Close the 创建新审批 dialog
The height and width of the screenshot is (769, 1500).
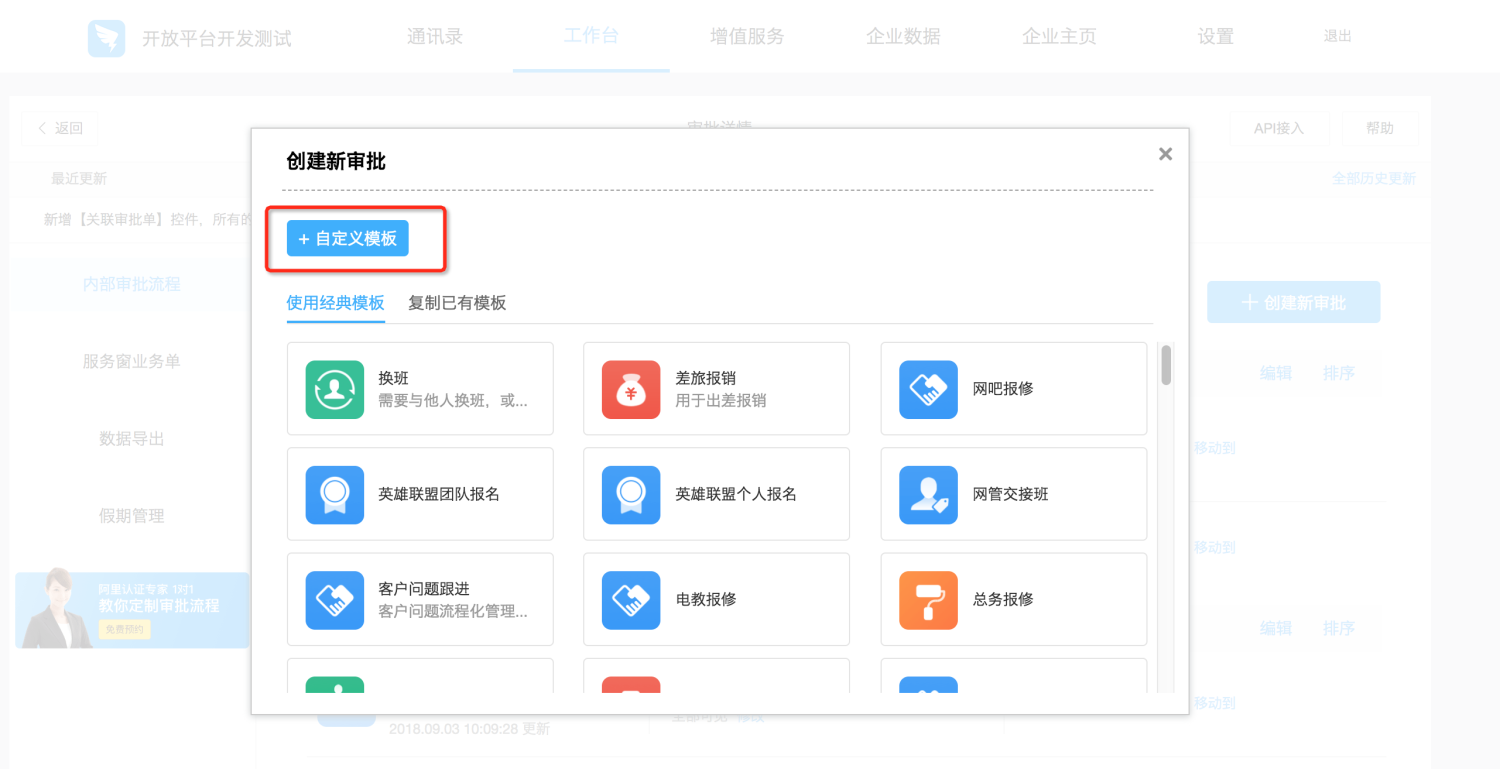tap(1165, 154)
